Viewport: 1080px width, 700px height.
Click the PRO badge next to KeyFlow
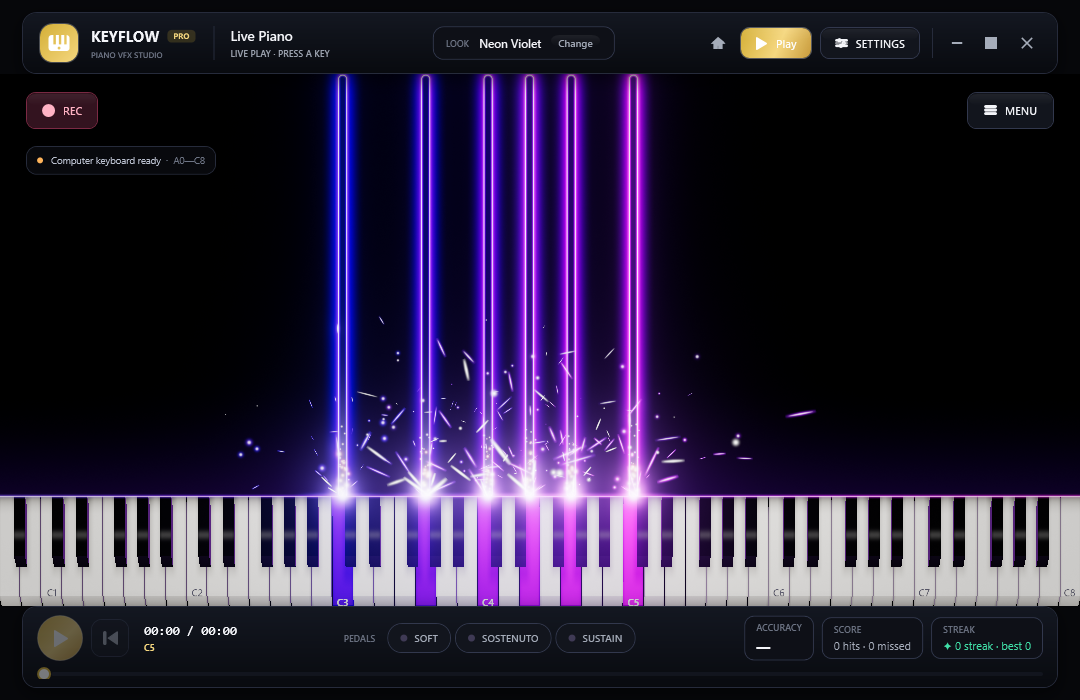pyautogui.click(x=181, y=37)
